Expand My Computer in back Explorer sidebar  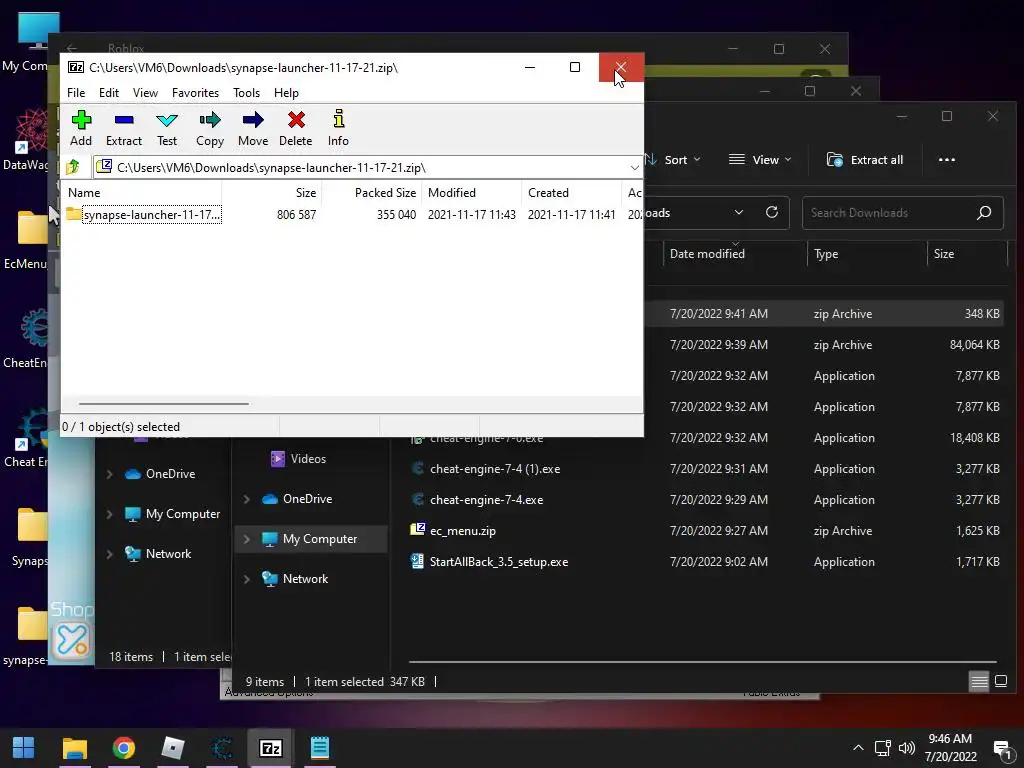click(109, 514)
